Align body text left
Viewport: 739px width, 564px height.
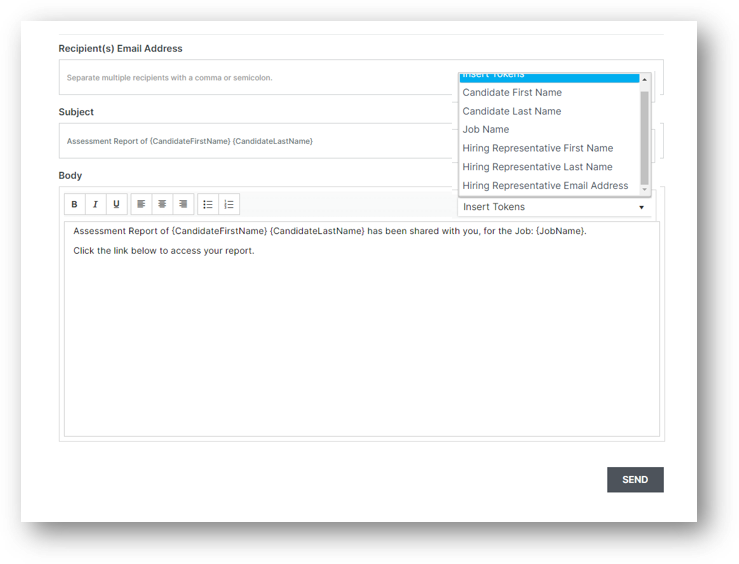[141, 204]
